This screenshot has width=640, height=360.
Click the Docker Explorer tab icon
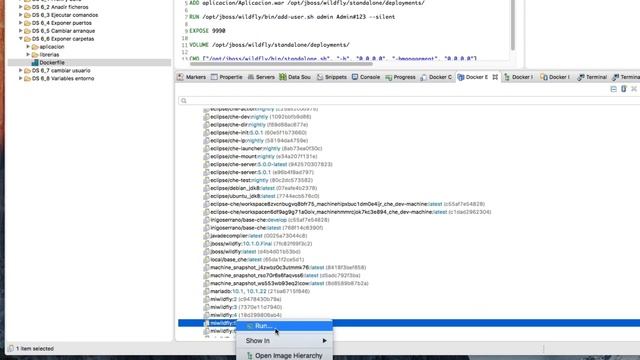click(x=461, y=77)
